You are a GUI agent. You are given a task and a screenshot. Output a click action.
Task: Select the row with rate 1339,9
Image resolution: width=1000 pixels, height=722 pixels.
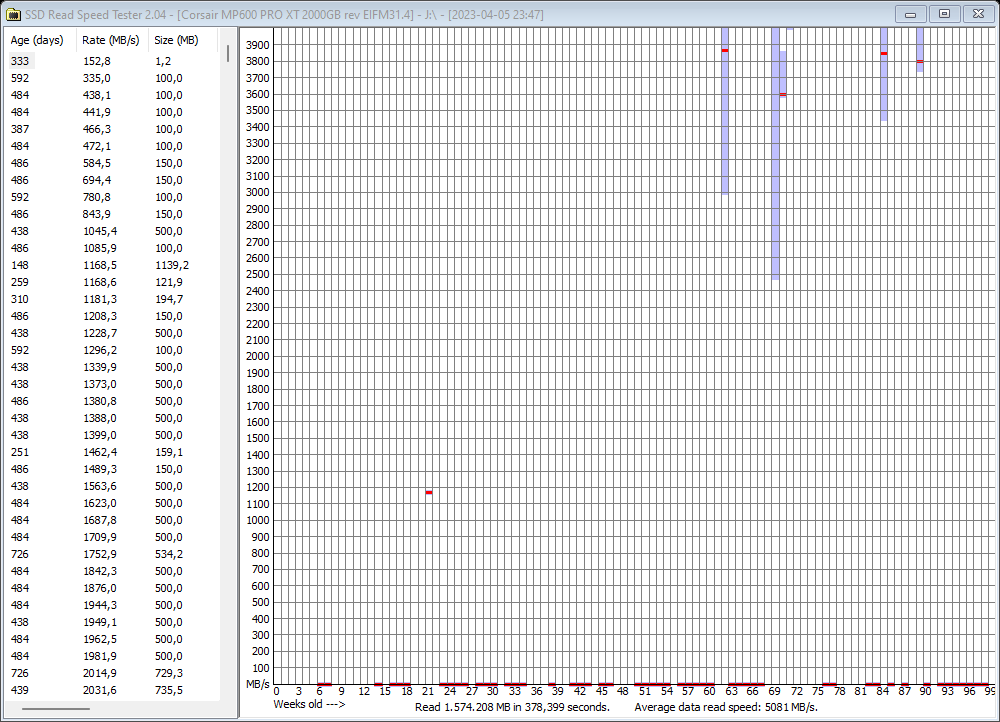pos(112,367)
